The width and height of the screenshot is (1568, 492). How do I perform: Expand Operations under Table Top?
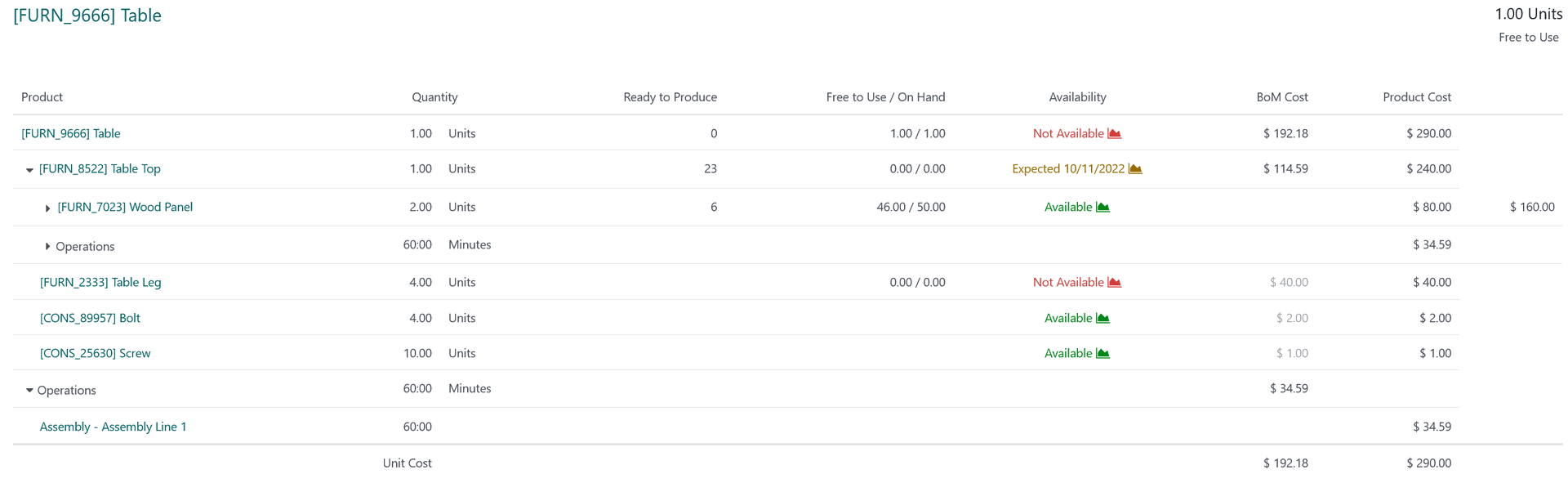coord(47,247)
